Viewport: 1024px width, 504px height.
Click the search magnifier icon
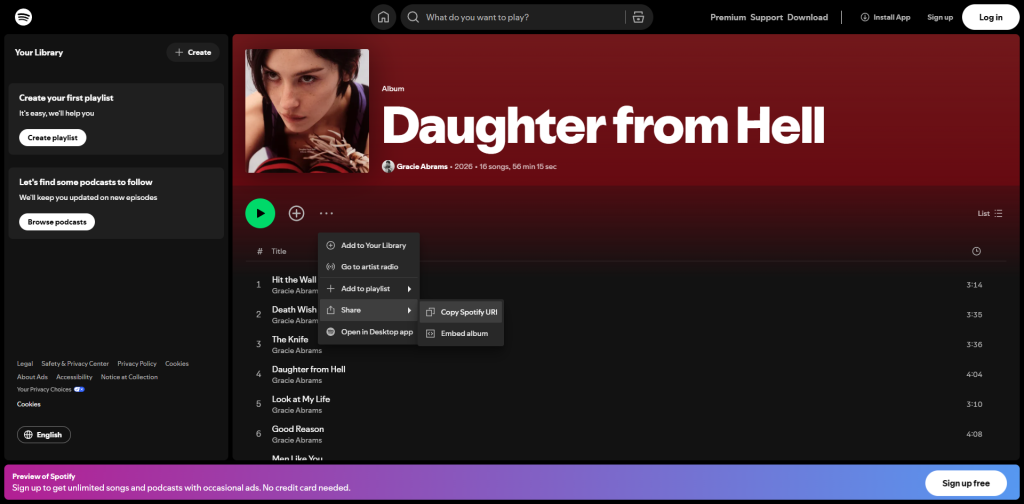[x=413, y=17]
